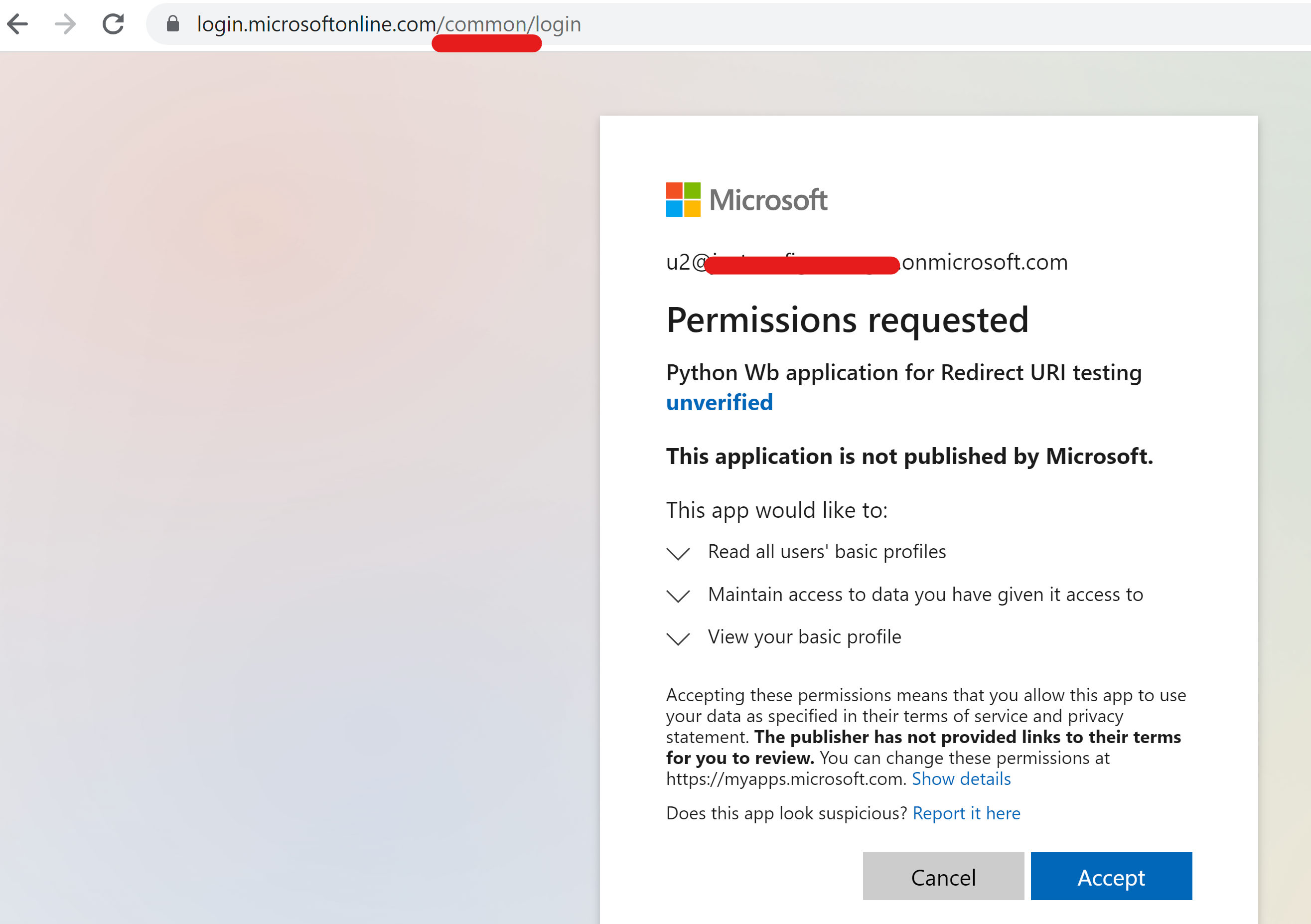
Task: Open the blue unverified publisher link
Action: (x=720, y=403)
